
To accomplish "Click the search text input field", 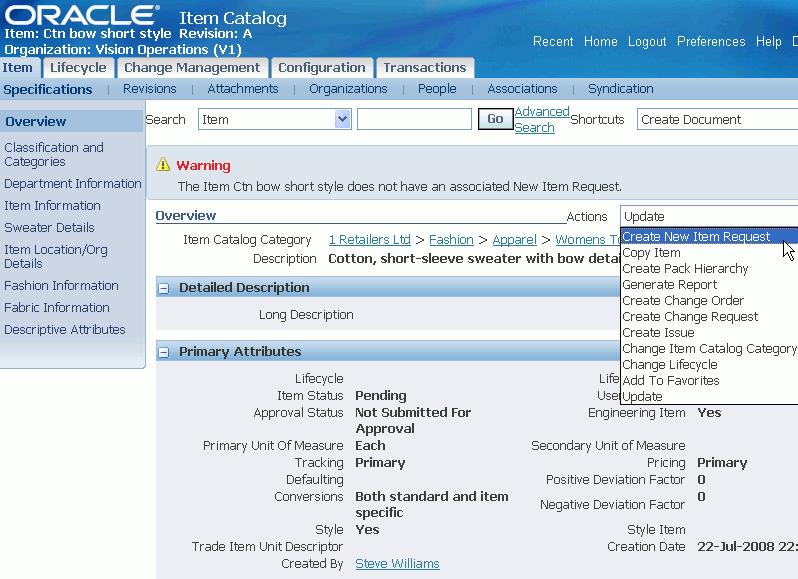I will [x=414, y=120].
